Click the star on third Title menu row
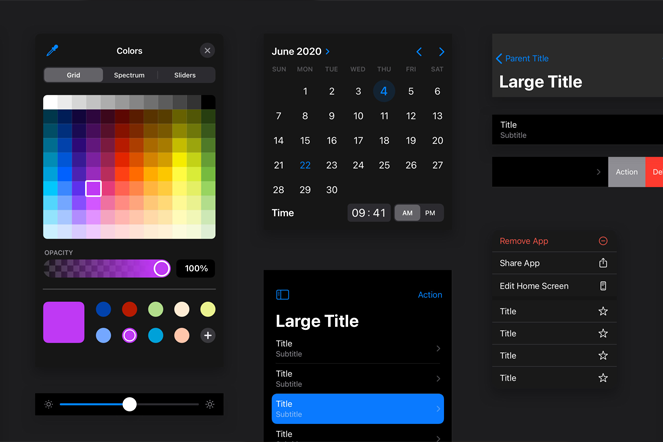 603,355
